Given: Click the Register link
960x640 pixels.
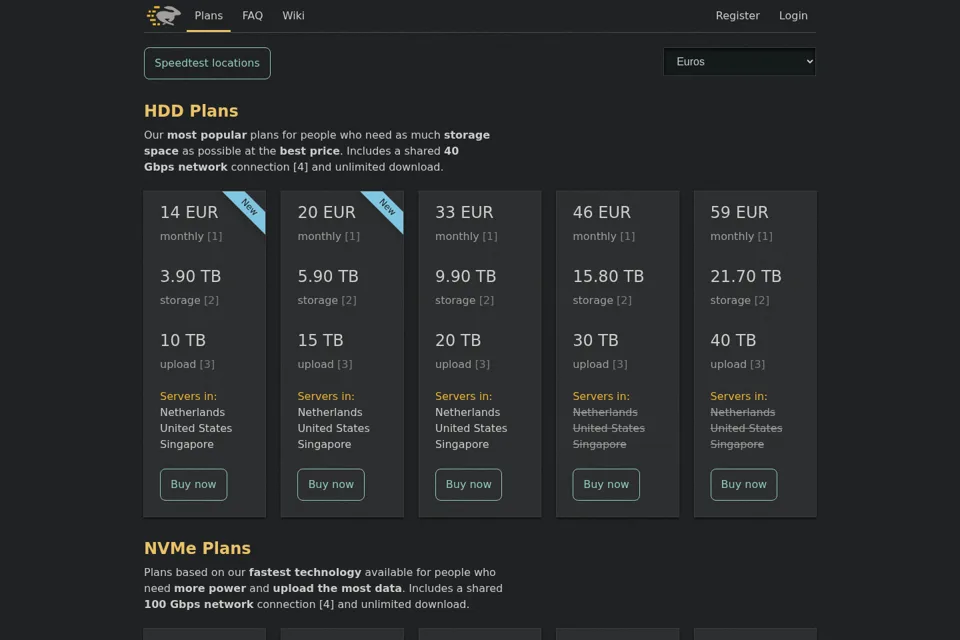Looking at the screenshot, I should 737,16.
